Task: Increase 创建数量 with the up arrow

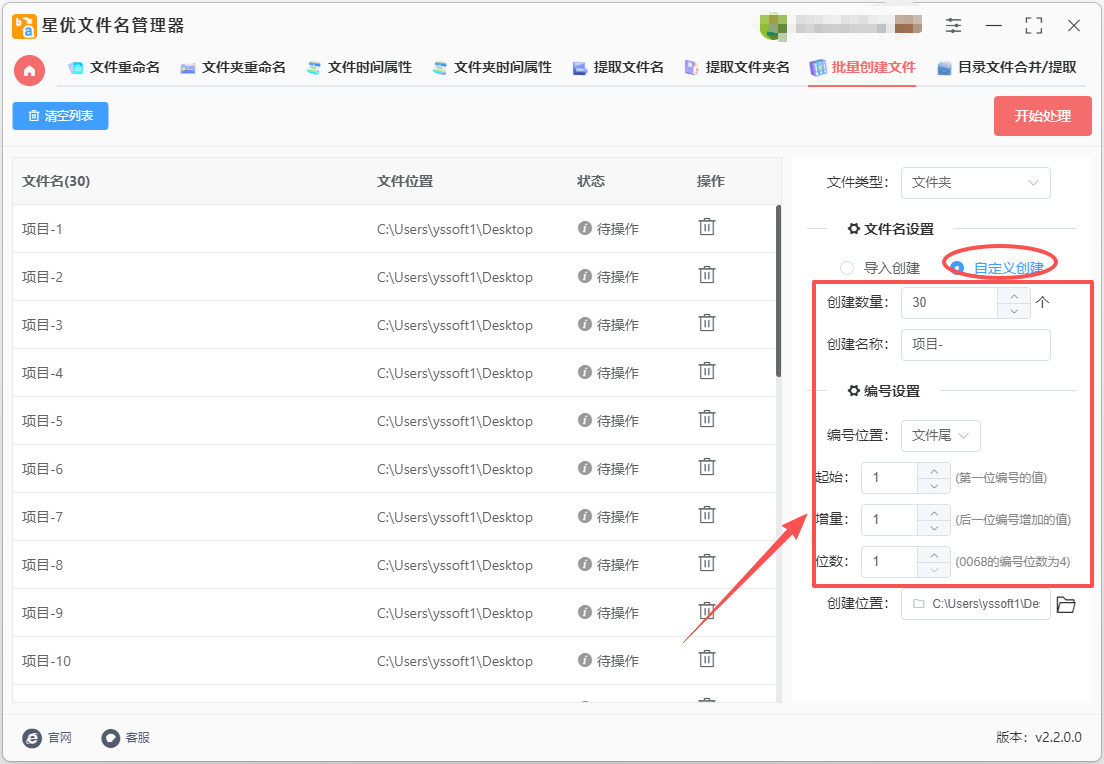Action: [x=1014, y=296]
